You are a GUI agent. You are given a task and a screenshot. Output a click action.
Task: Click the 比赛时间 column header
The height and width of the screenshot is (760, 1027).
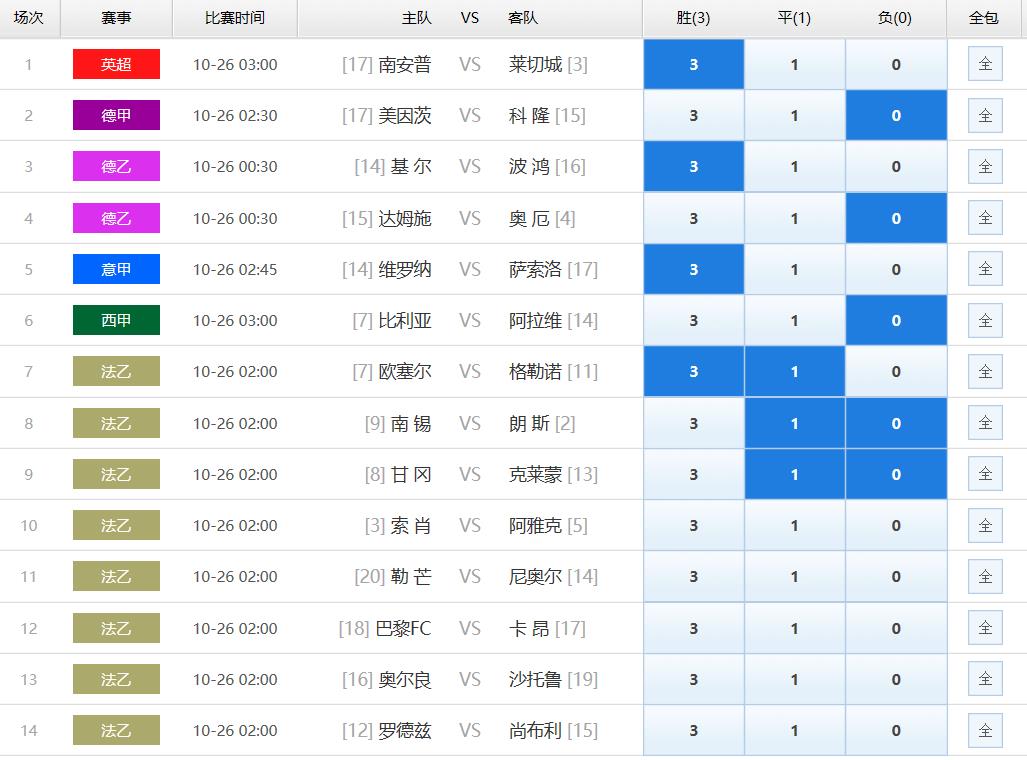click(235, 18)
